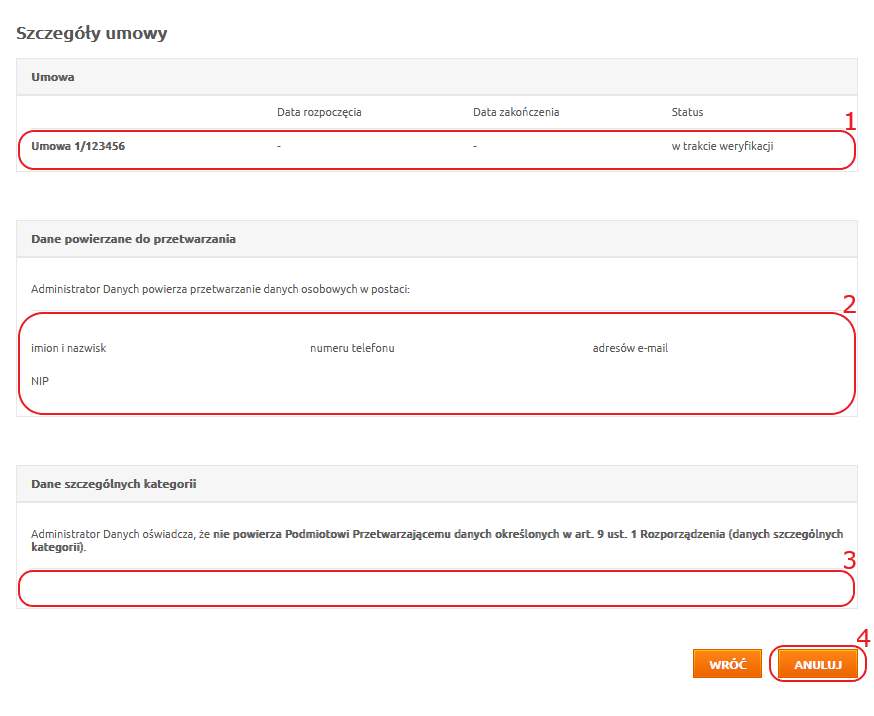874x716 pixels.
Task: Click the empty highlighted box under special categories
Action: click(436, 588)
